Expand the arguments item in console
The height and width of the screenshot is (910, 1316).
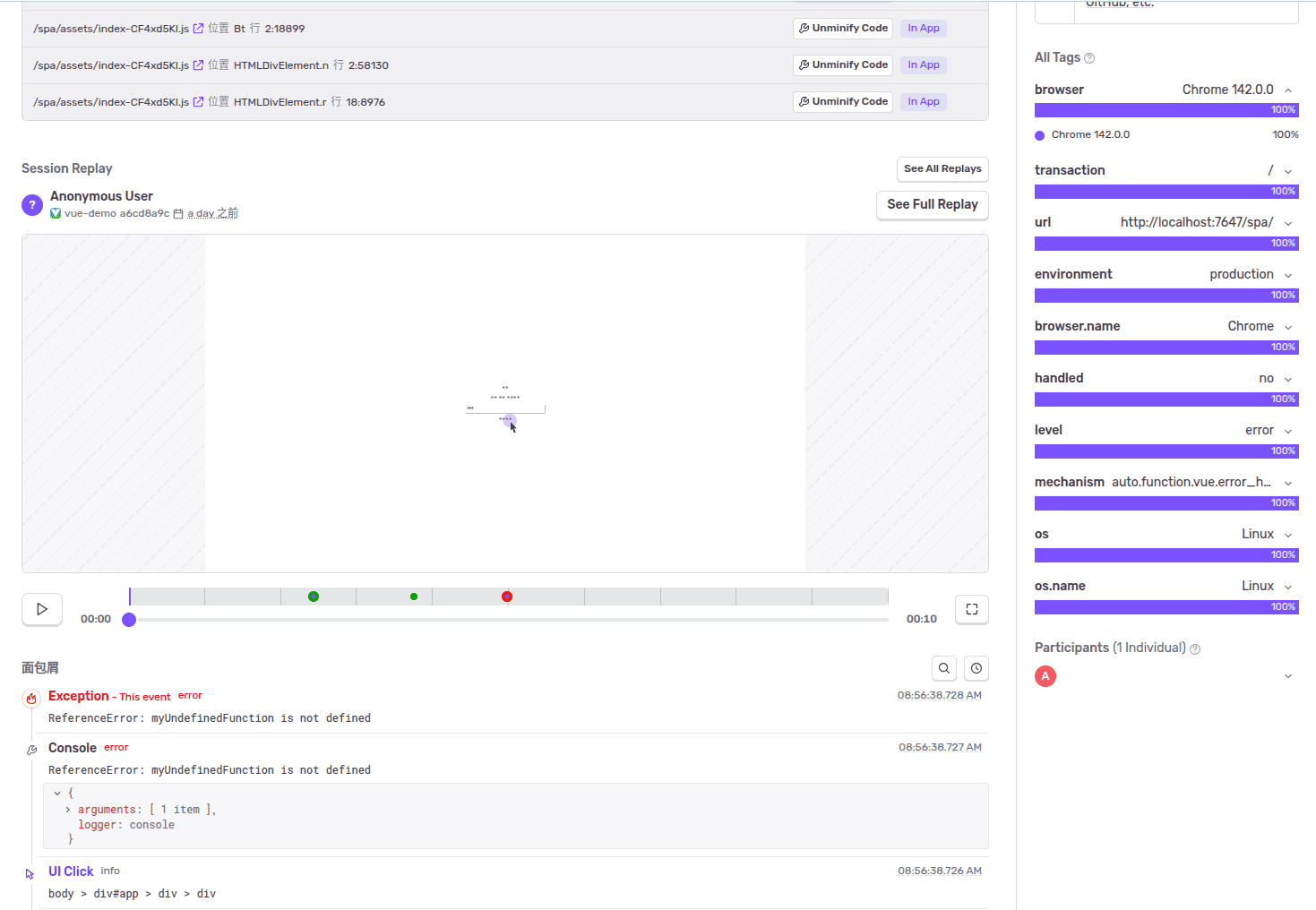pos(68,810)
